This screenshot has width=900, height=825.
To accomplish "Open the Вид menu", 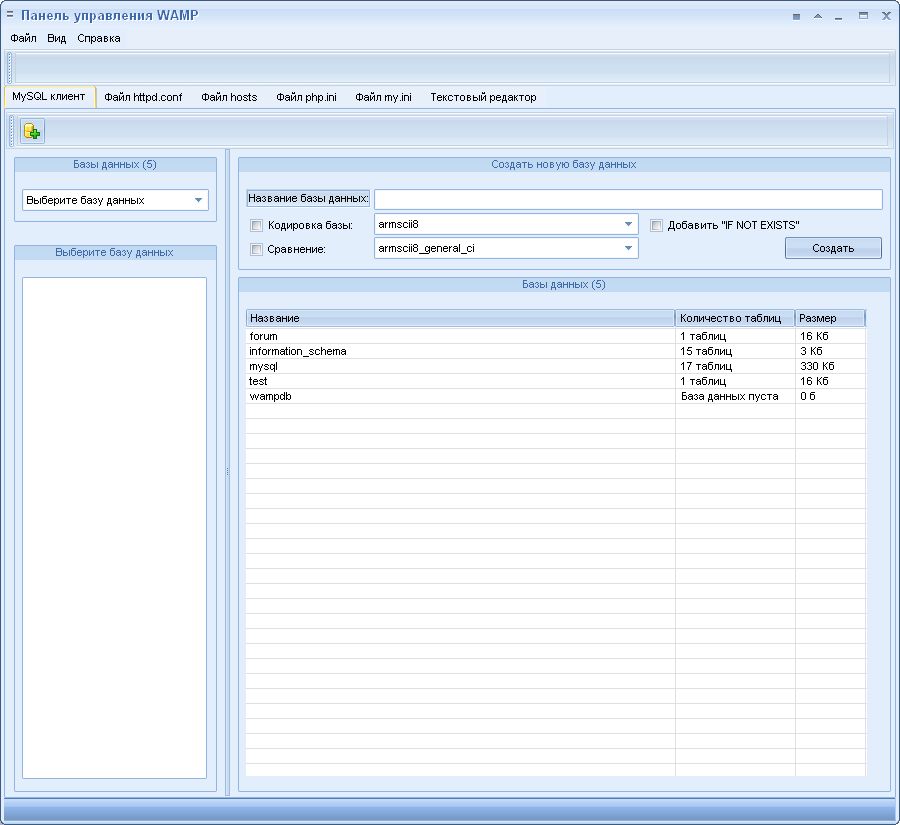I will (x=57, y=38).
